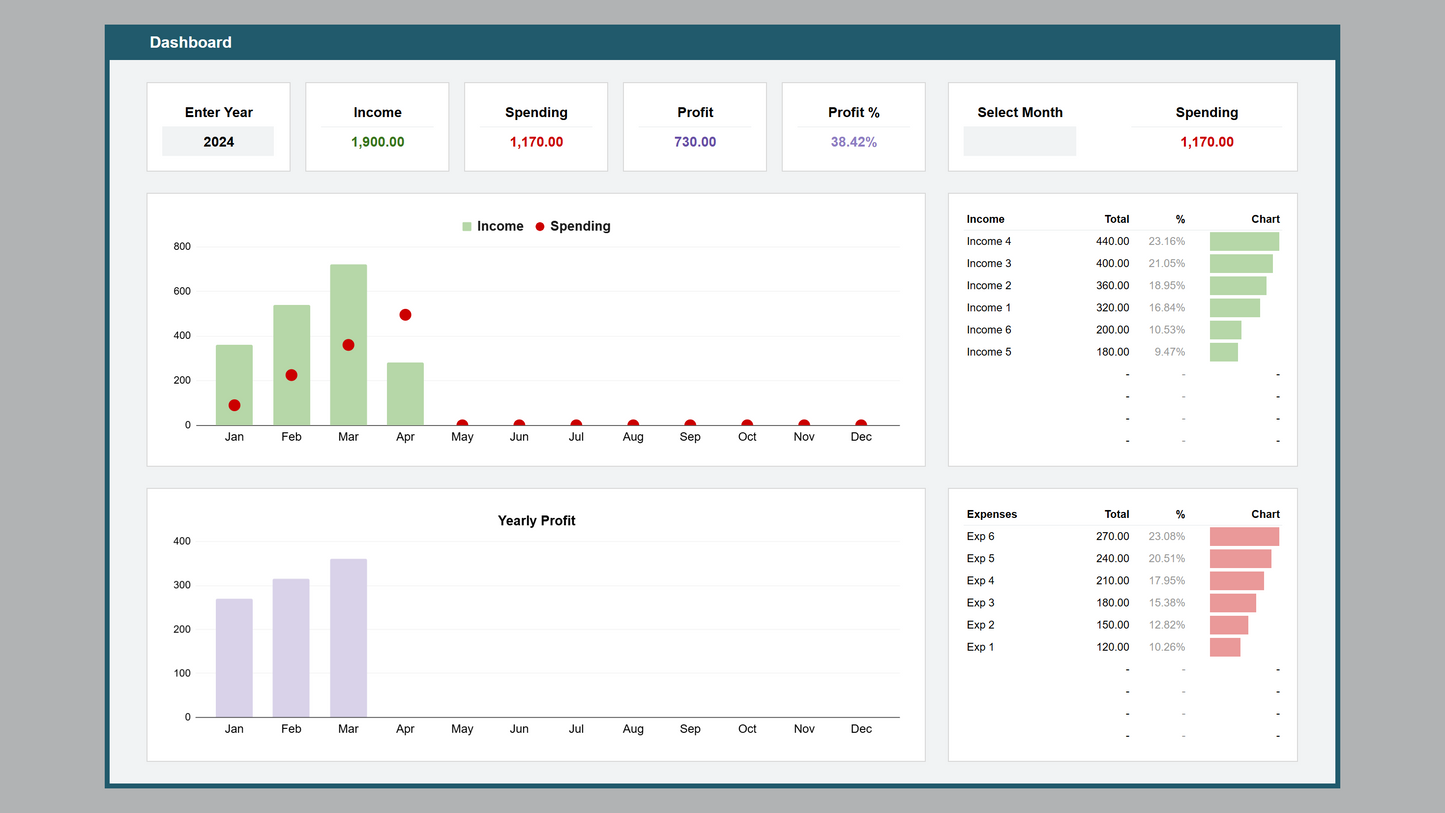Click the Income 5 total 180.00

pyautogui.click(x=1112, y=352)
